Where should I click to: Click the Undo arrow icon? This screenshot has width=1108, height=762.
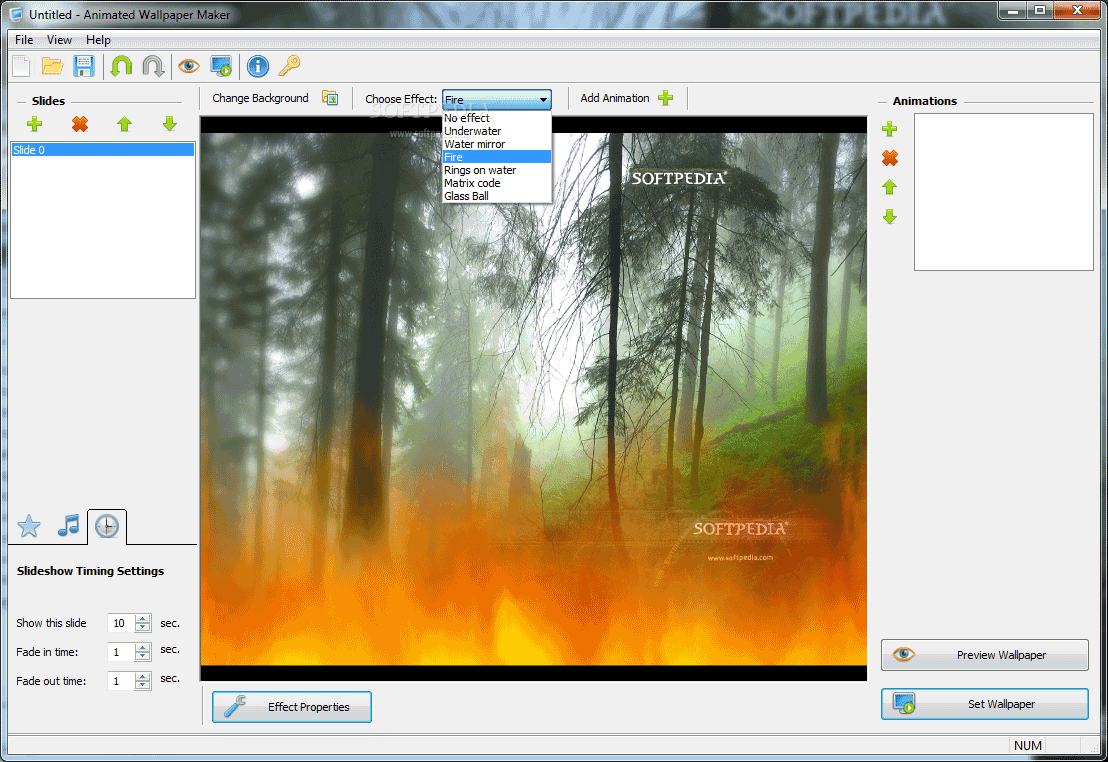(x=121, y=67)
